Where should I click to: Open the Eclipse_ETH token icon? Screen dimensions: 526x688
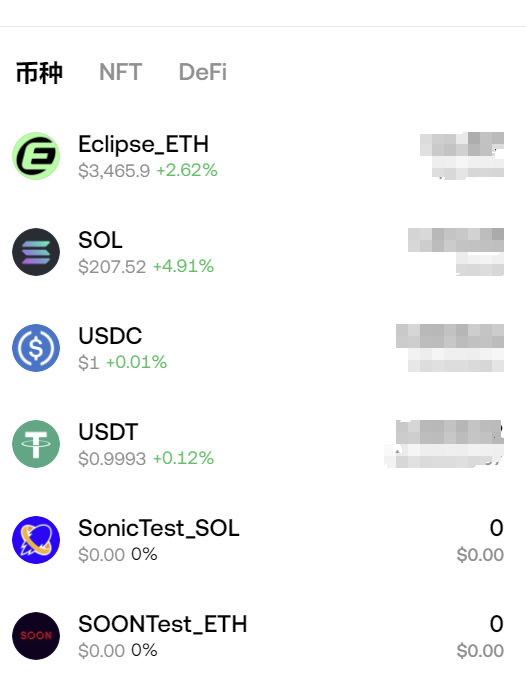pos(36,156)
